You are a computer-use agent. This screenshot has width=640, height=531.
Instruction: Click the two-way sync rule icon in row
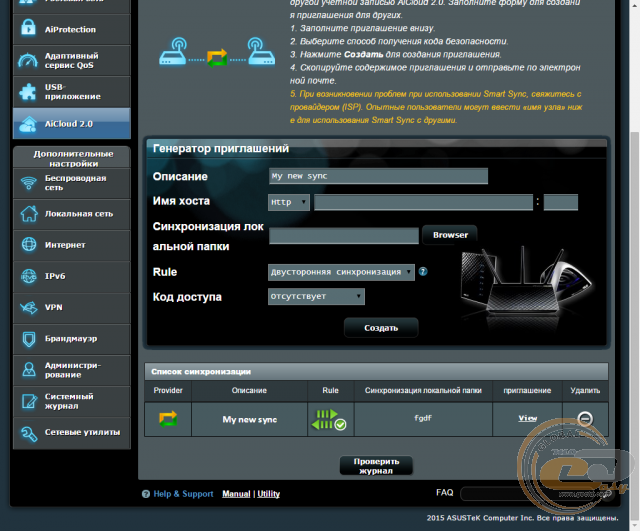[x=329, y=420]
